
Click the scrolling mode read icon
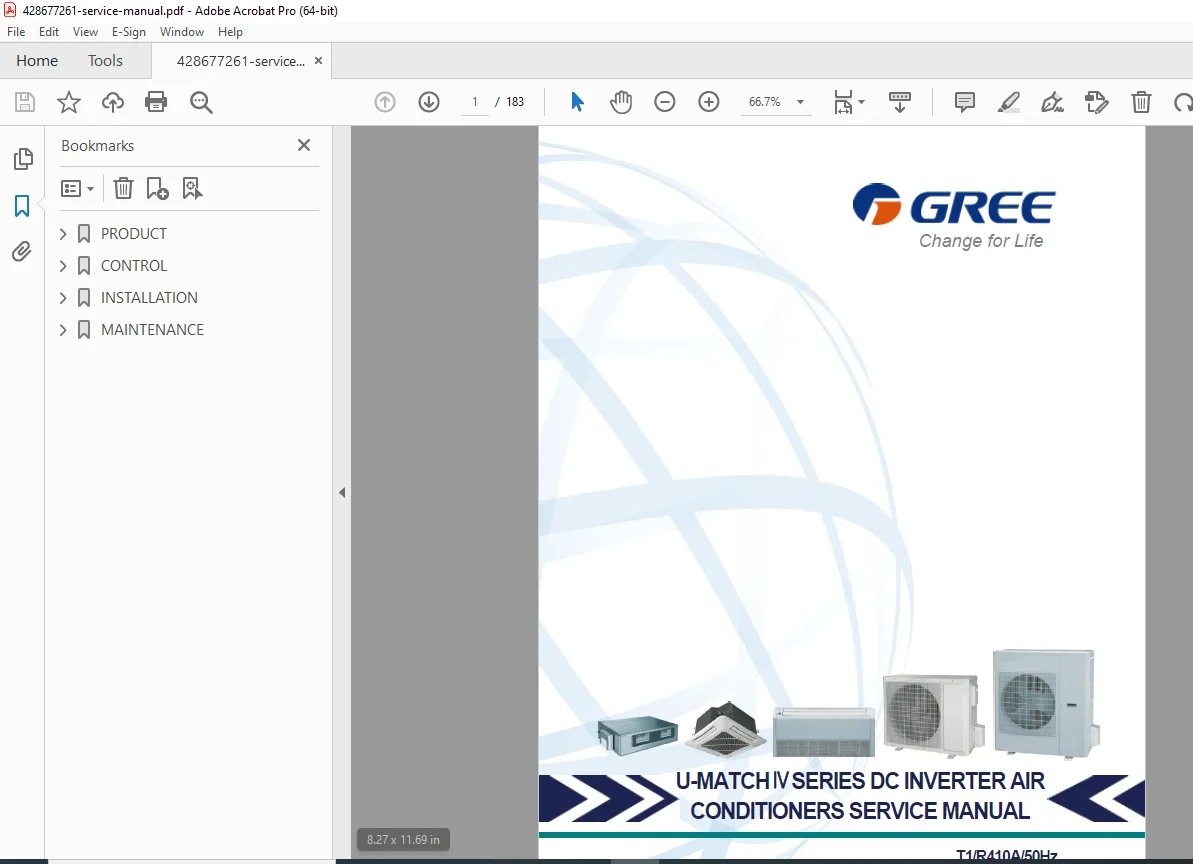(x=899, y=102)
